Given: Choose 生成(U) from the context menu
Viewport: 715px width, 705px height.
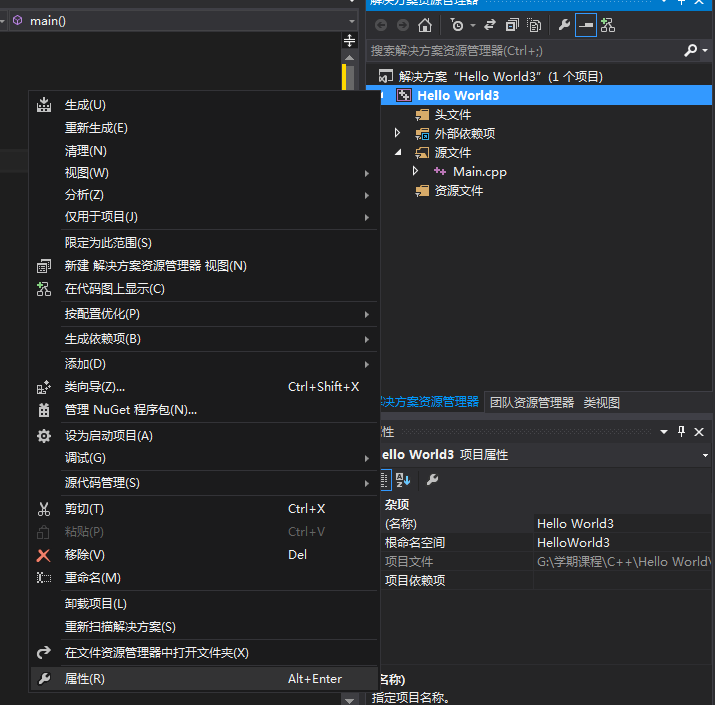Looking at the screenshot, I should tap(203, 105).
